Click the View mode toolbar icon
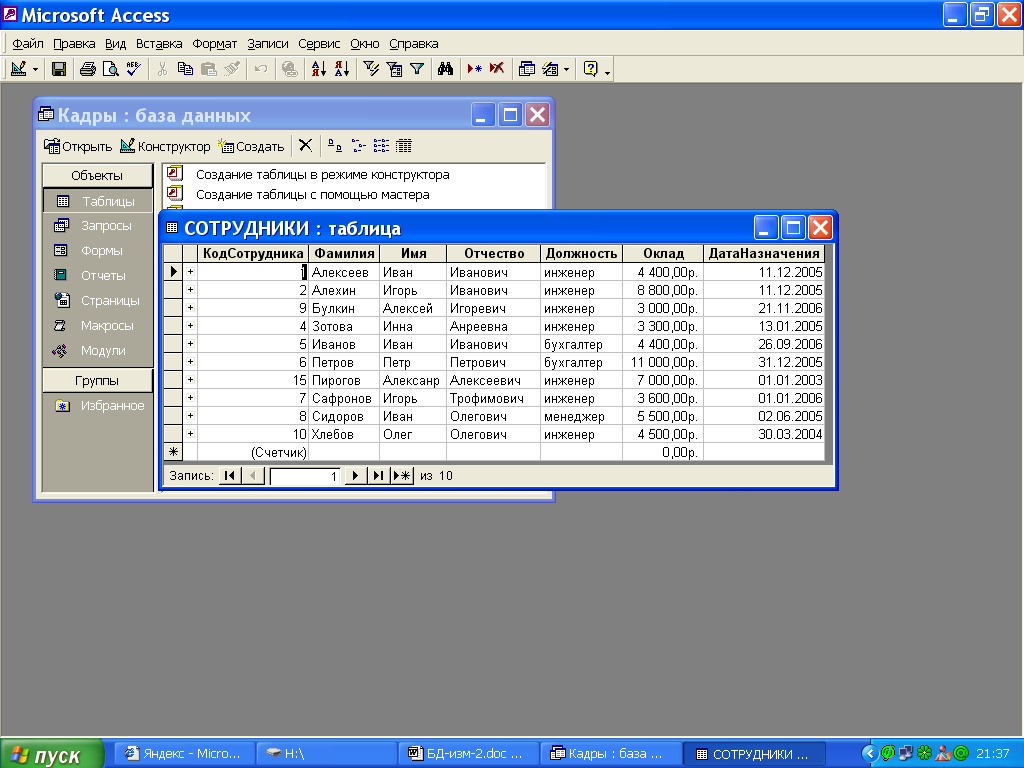Viewport: 1024px width, 768px height. point(19,69)
